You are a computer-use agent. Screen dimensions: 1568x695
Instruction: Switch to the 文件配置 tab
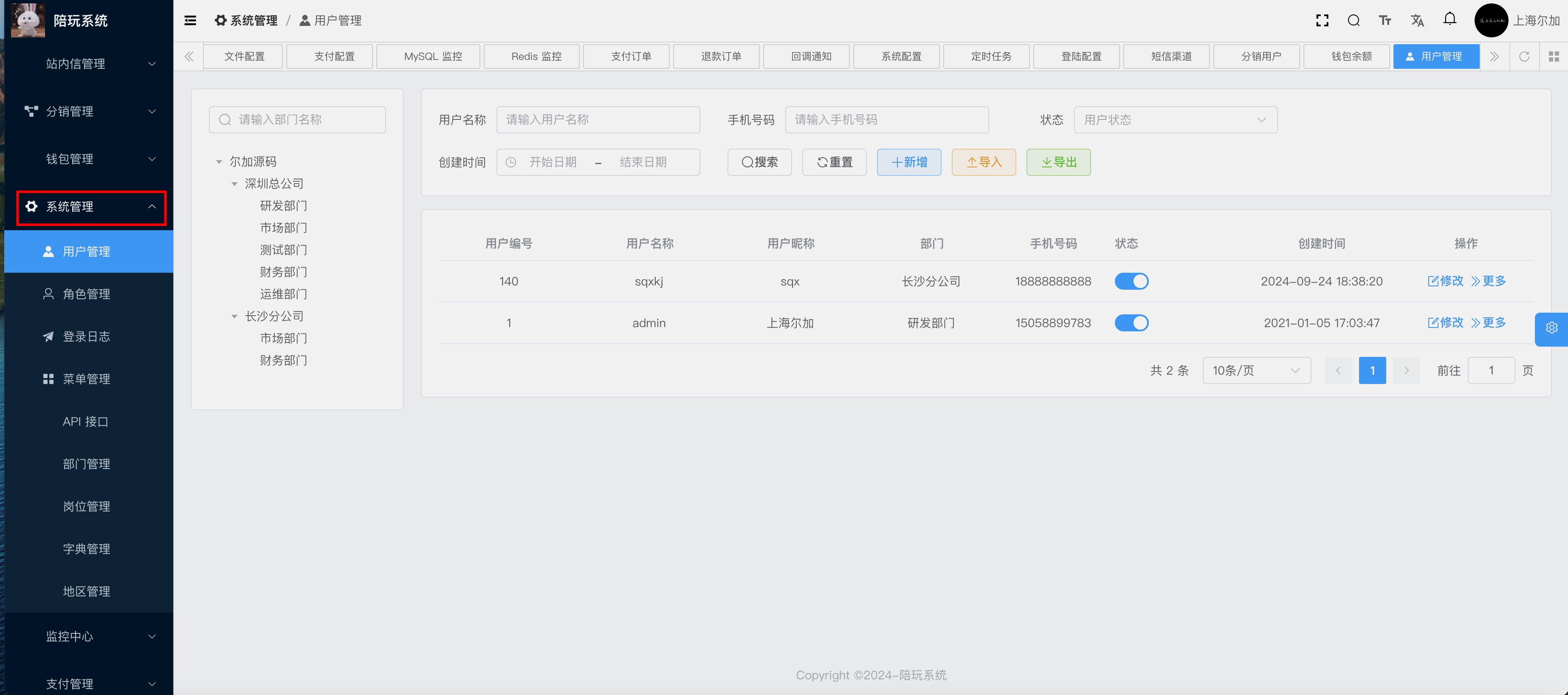pos(243,57)
